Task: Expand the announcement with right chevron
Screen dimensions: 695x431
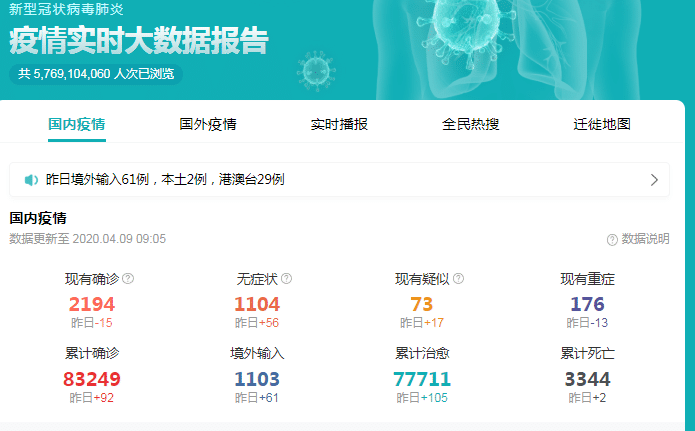Action: [x=654, y=180]
